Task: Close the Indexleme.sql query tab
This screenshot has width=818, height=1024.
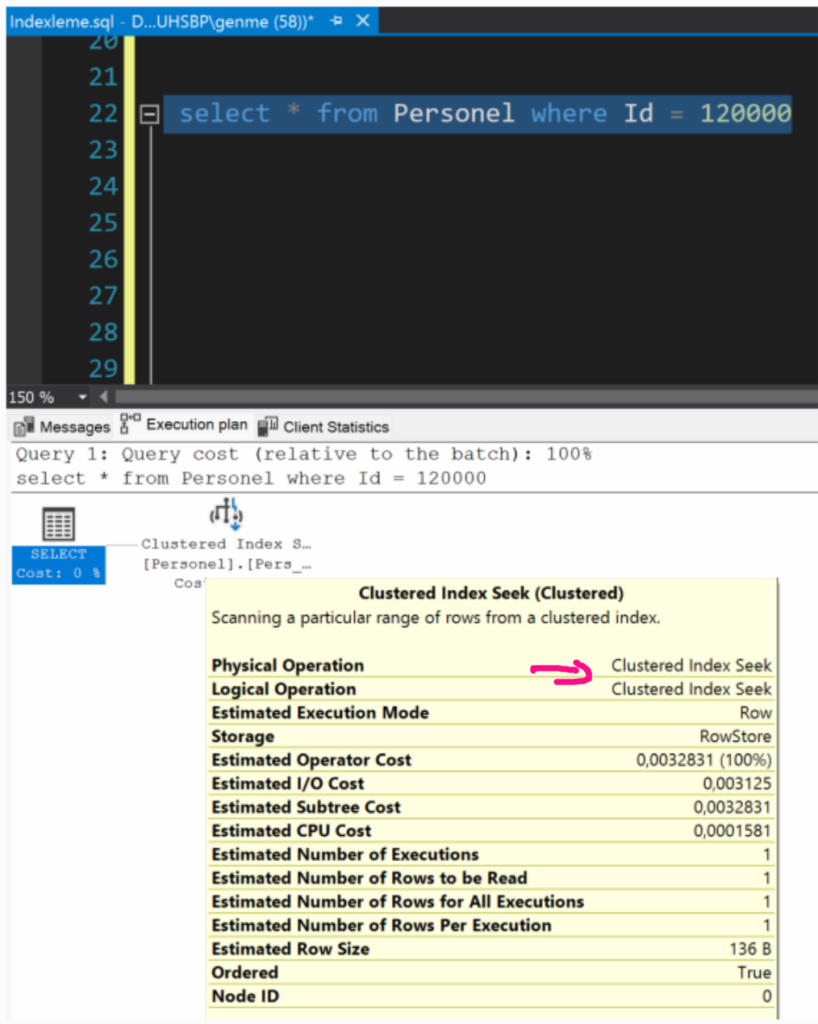Action: pos(362,20)
